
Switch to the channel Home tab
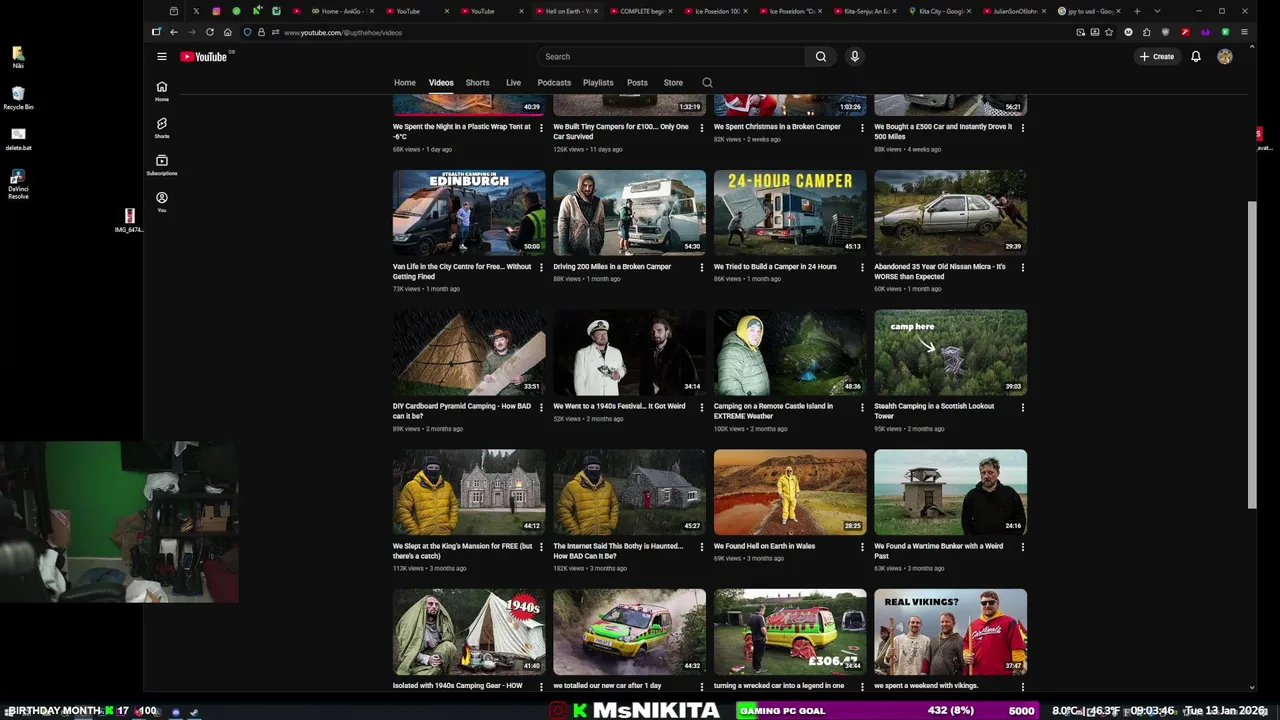point(404,83)
